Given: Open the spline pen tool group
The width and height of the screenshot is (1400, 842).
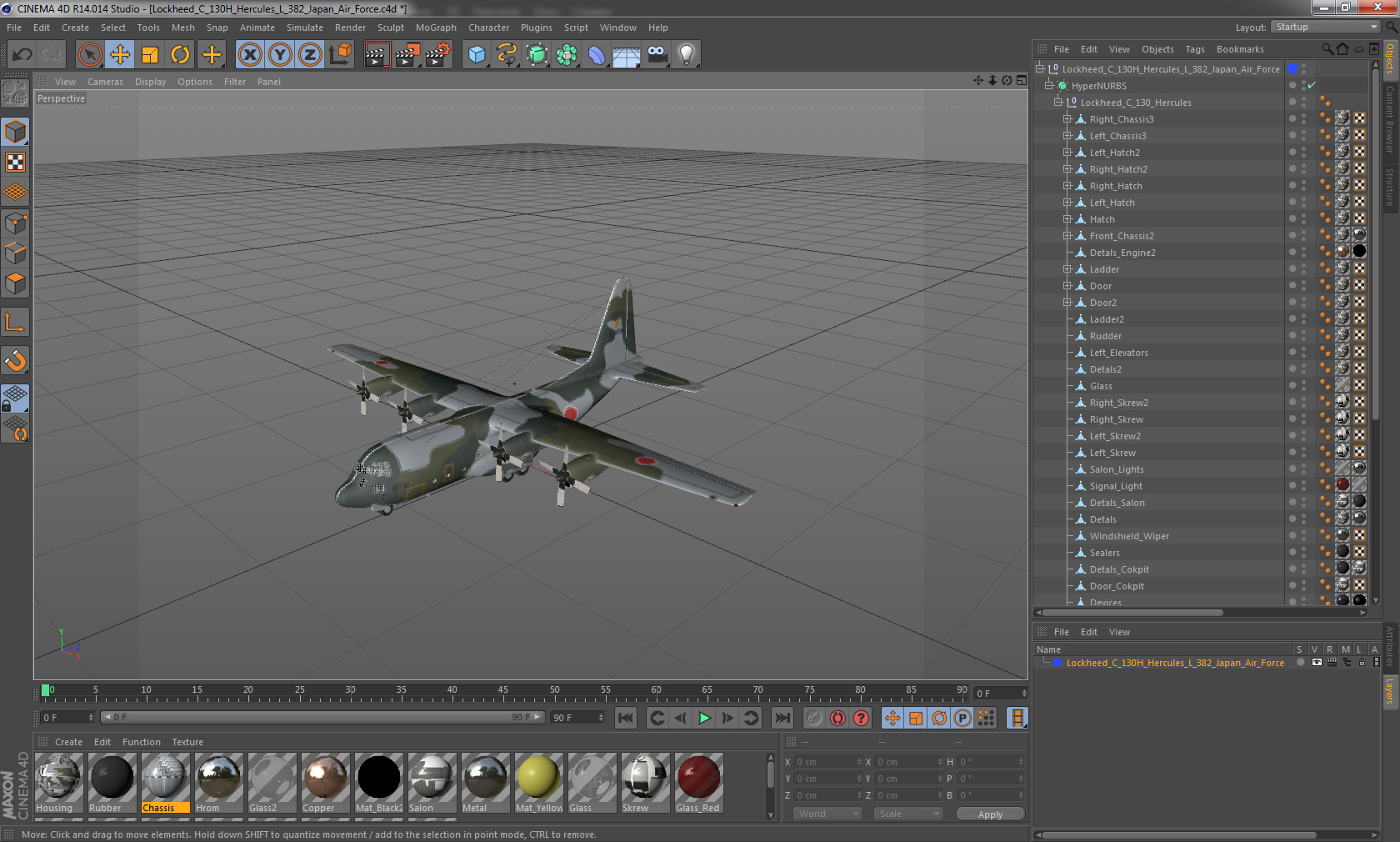Looking at the screenshot, I should [x=507, y=55].
